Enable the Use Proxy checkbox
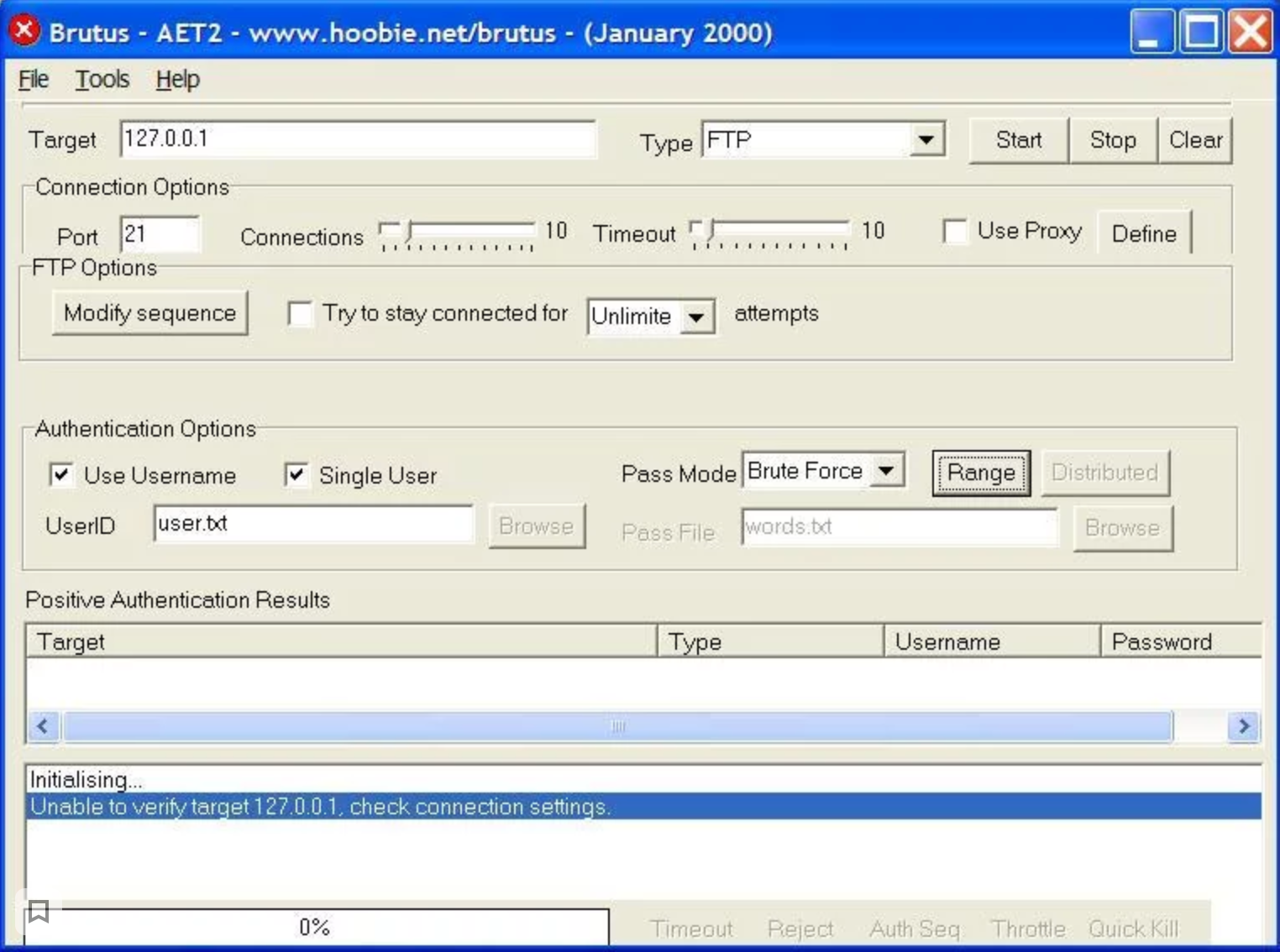 pos(955,231)
